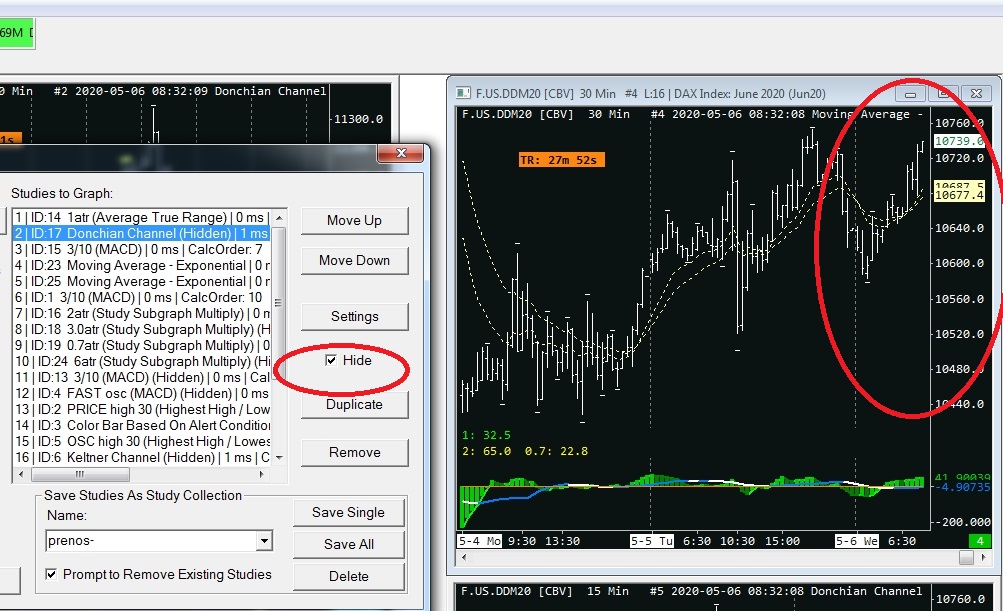The width and height of the screenshot is (1003, 611).
Task: Toggle Prompt to Remove Existing Studies checkbox
Action: [x=51, y=575]
